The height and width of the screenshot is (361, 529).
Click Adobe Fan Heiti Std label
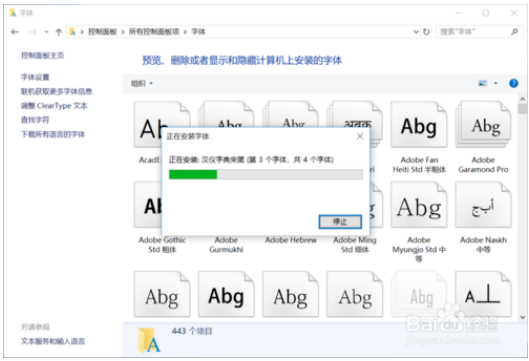click(x=419, y=165)
